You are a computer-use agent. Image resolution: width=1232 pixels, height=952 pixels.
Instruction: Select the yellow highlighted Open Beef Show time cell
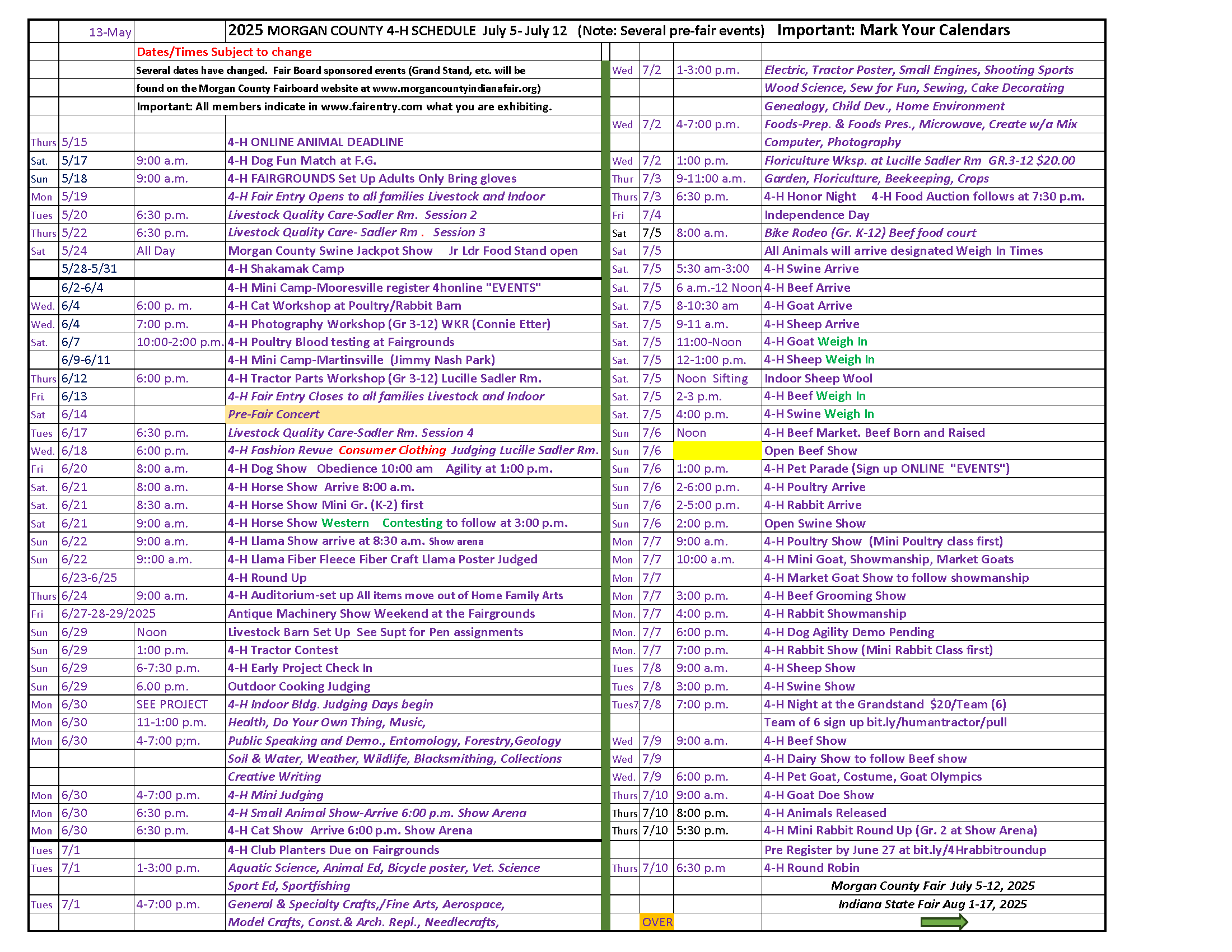(717, 451)
